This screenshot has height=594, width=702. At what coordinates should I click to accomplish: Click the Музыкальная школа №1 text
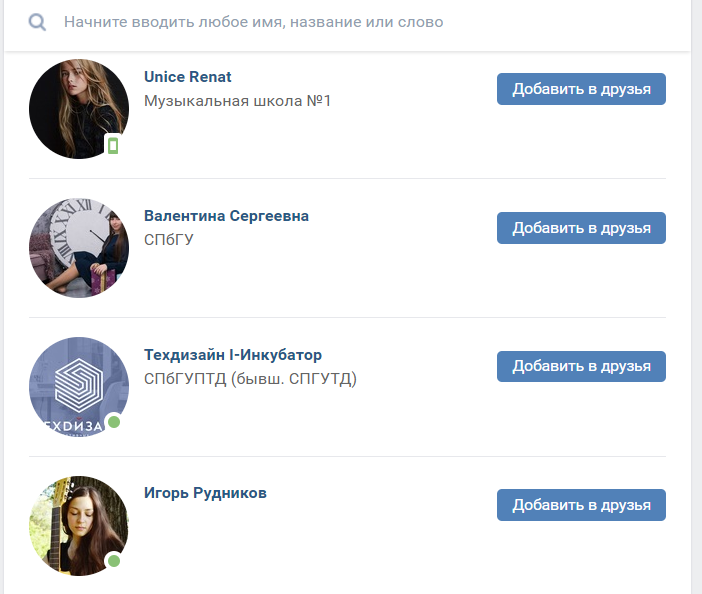[237, 101]
